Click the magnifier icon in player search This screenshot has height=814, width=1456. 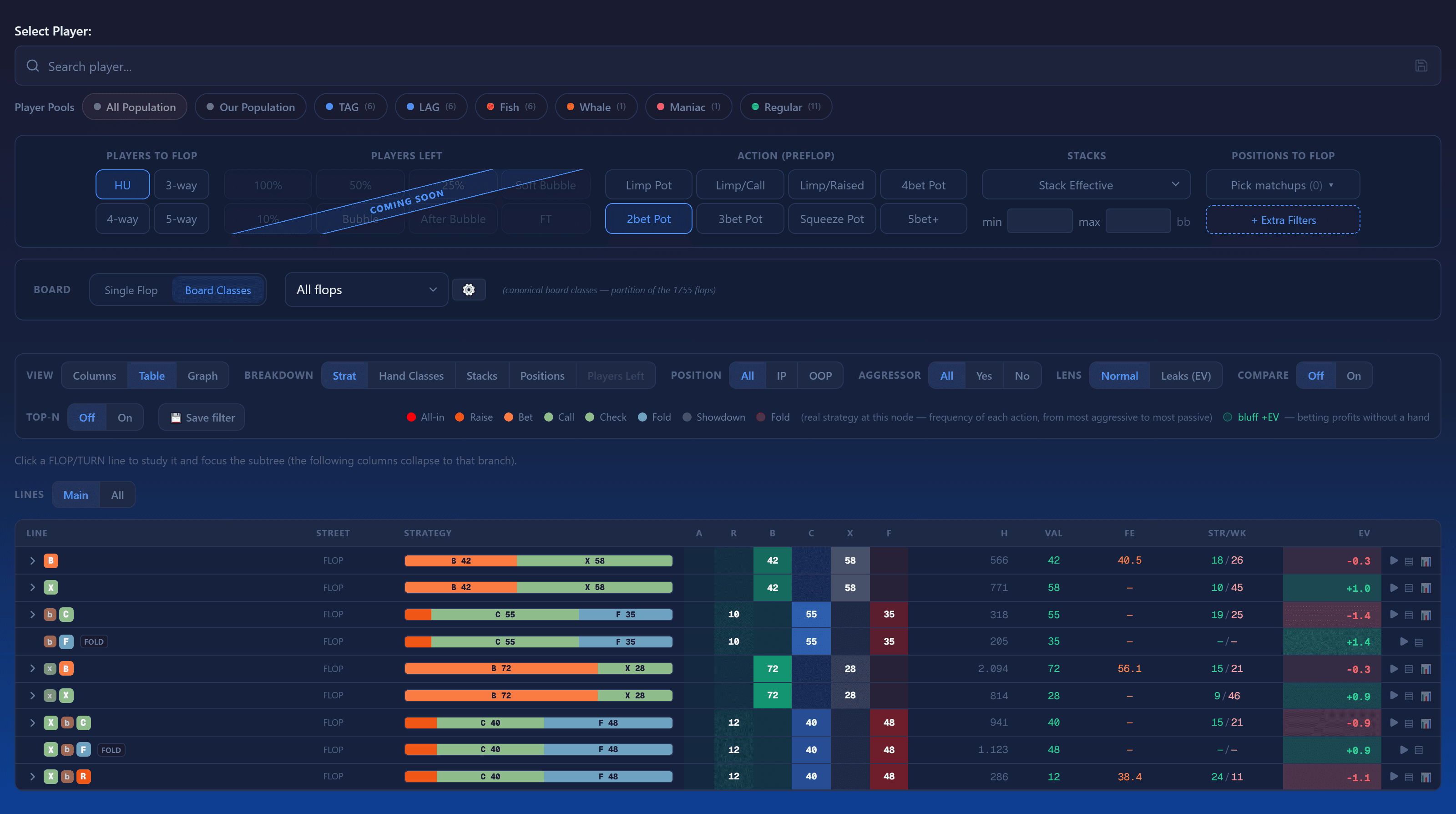[33, 66]
